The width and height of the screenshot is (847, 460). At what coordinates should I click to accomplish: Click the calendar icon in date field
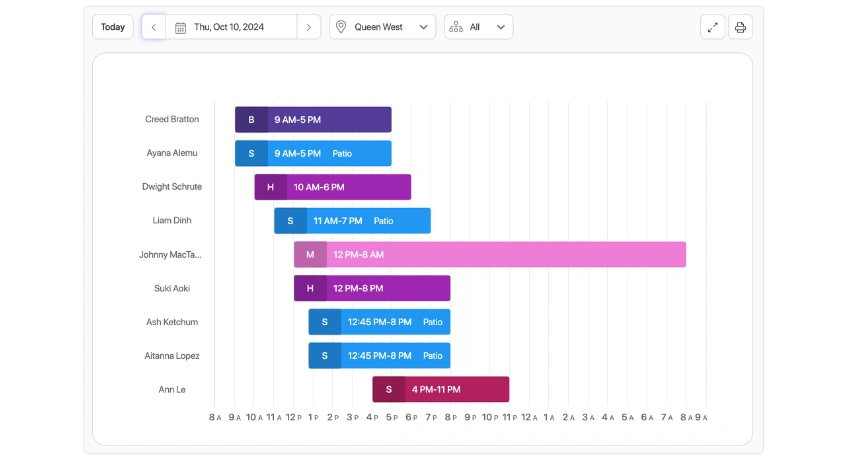[x=180, y=27]
